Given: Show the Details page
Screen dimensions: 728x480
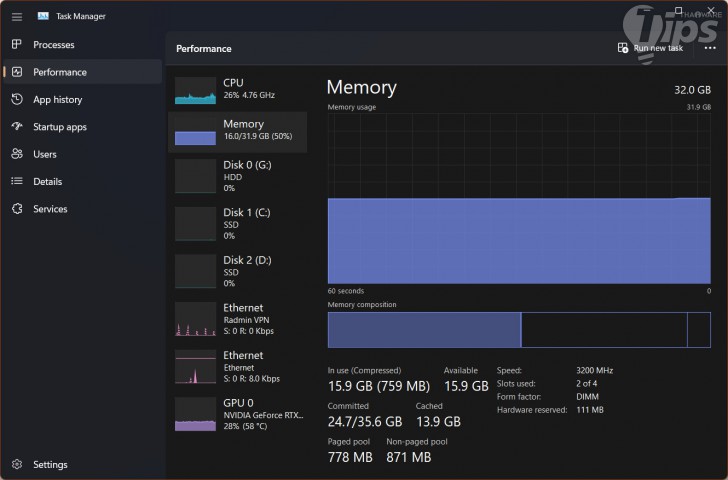Looking at the screenshot, I should click(x=83, y=182).
